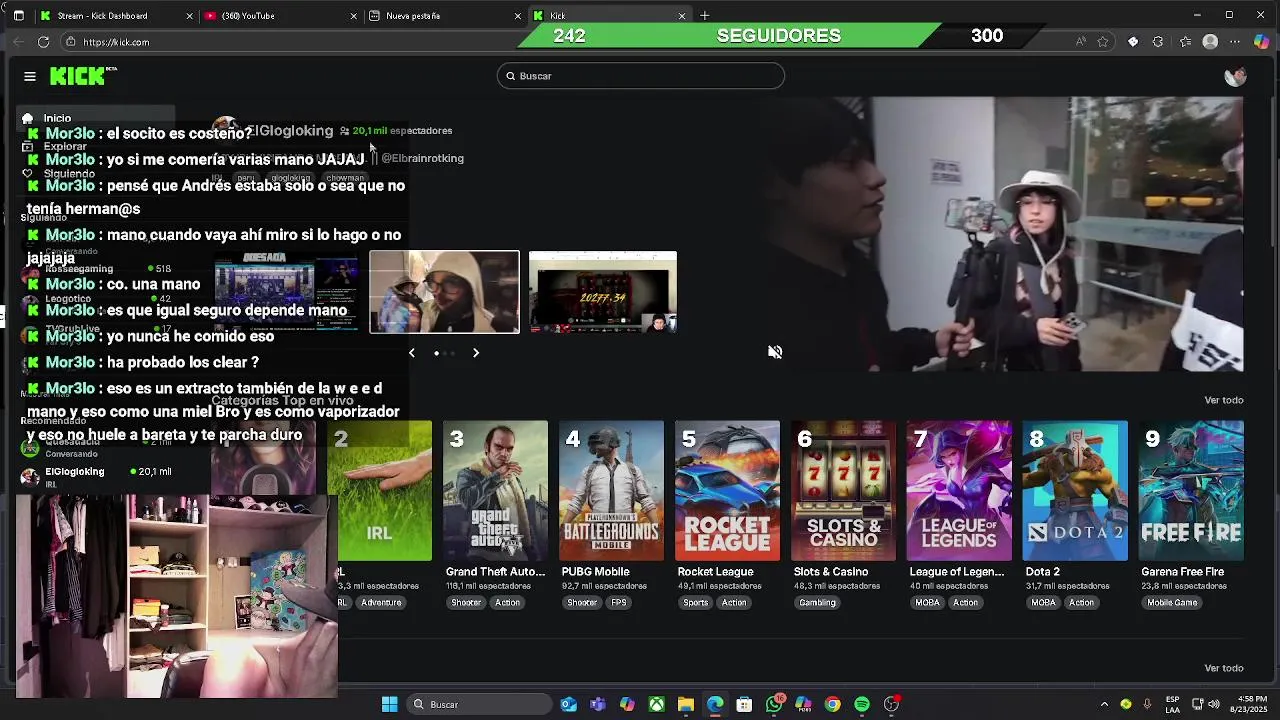Open the Rocket League category card
Viewport: 1280px width, 720px height.
pos(727,490)
